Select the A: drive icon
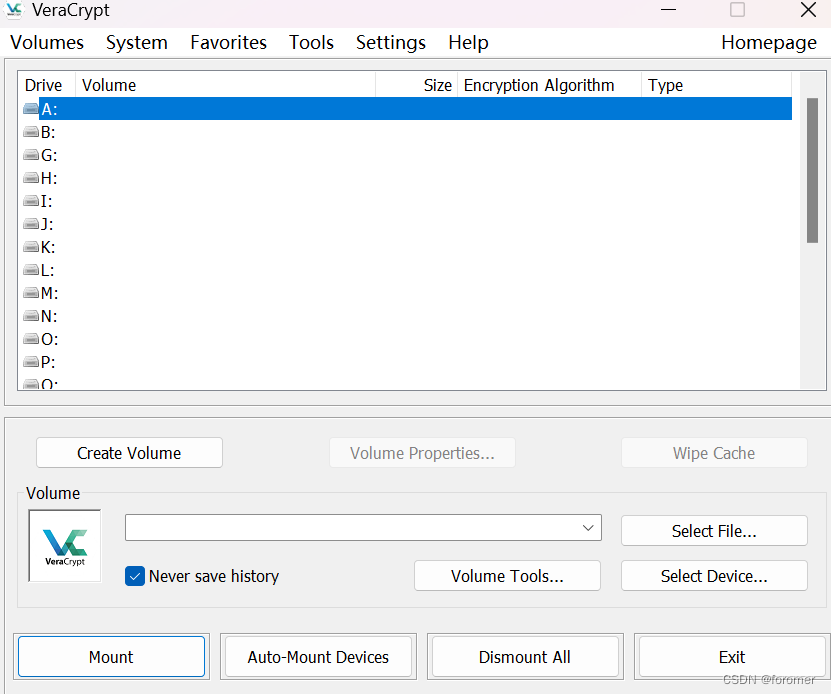Screen dimensions: 831x694 pyautogui.click(x=31, y=109)
